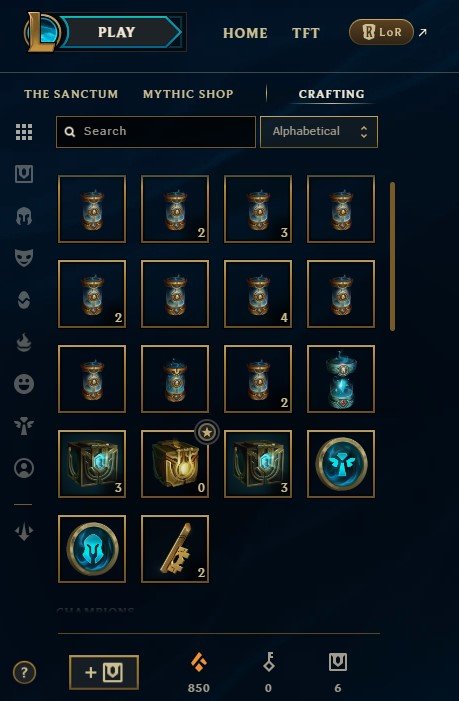Select the starred golden Masterwork chest

tap(175, 464)
